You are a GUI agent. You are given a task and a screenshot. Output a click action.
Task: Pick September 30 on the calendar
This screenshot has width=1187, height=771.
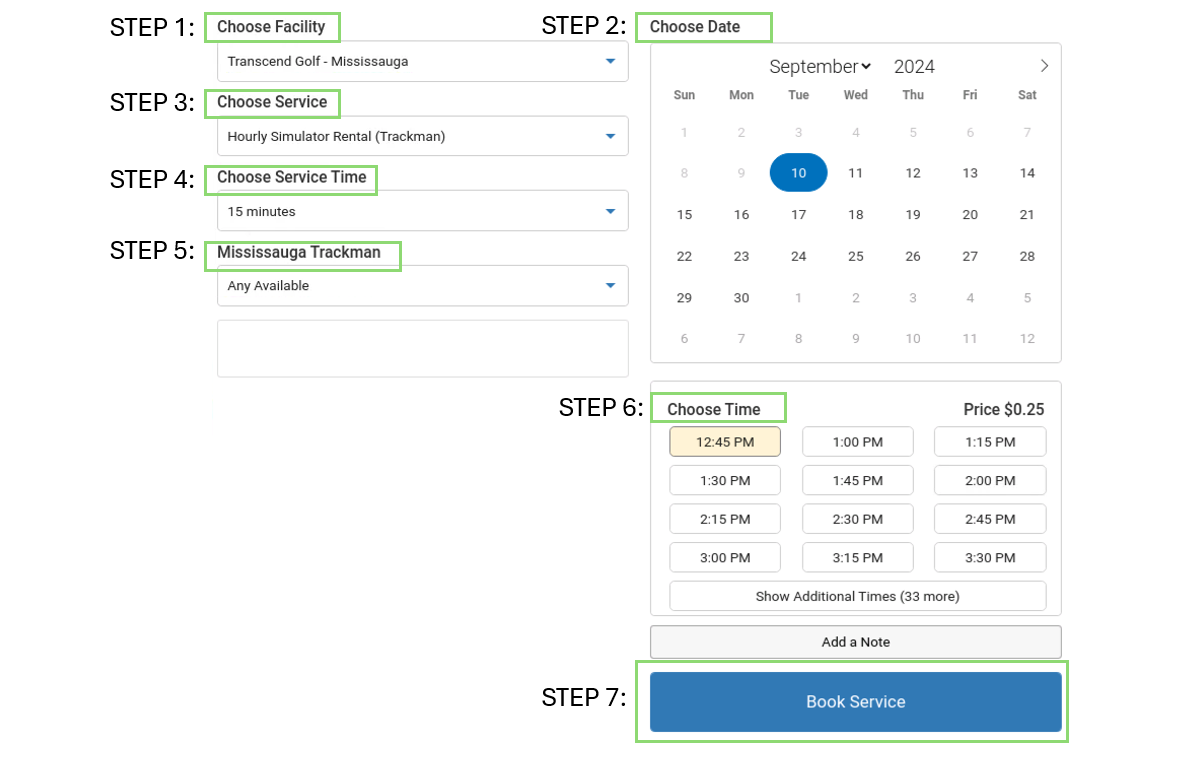click(741, 298)
